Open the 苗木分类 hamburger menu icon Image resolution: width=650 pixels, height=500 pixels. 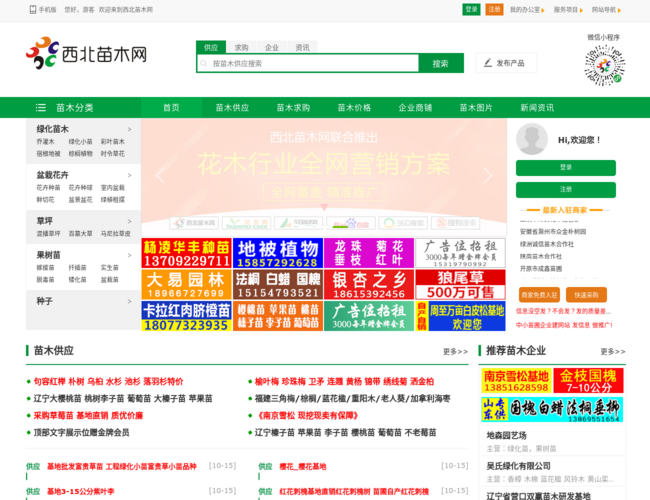(41, 108)
